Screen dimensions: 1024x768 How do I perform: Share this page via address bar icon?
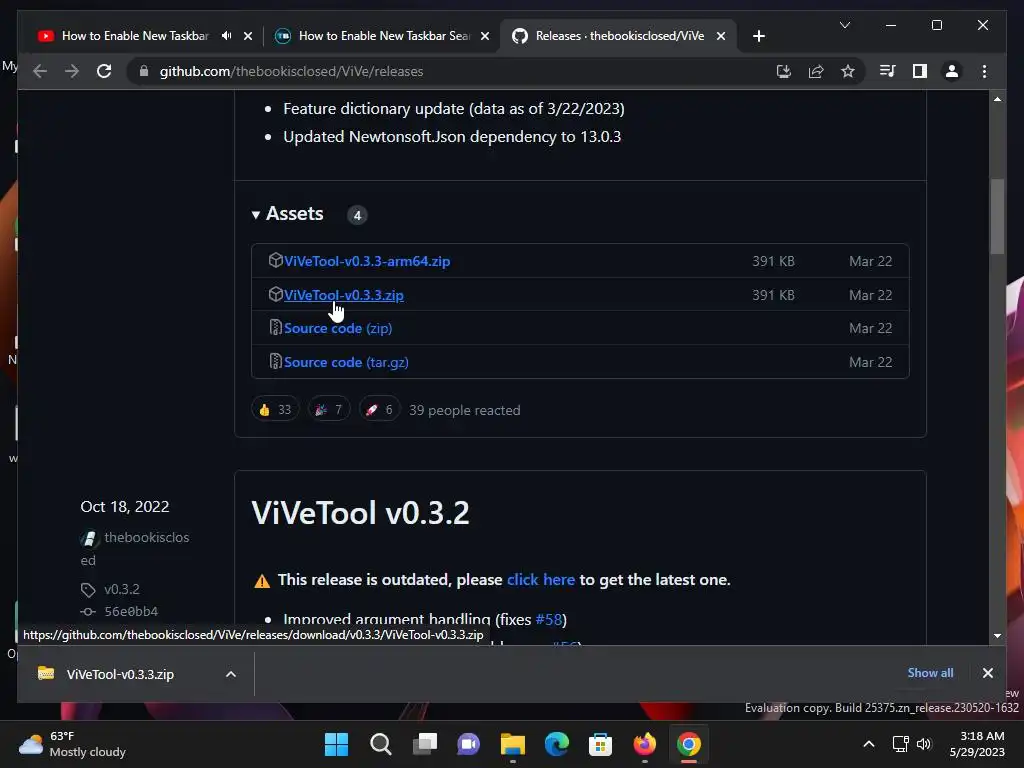(x=816, y=71)
